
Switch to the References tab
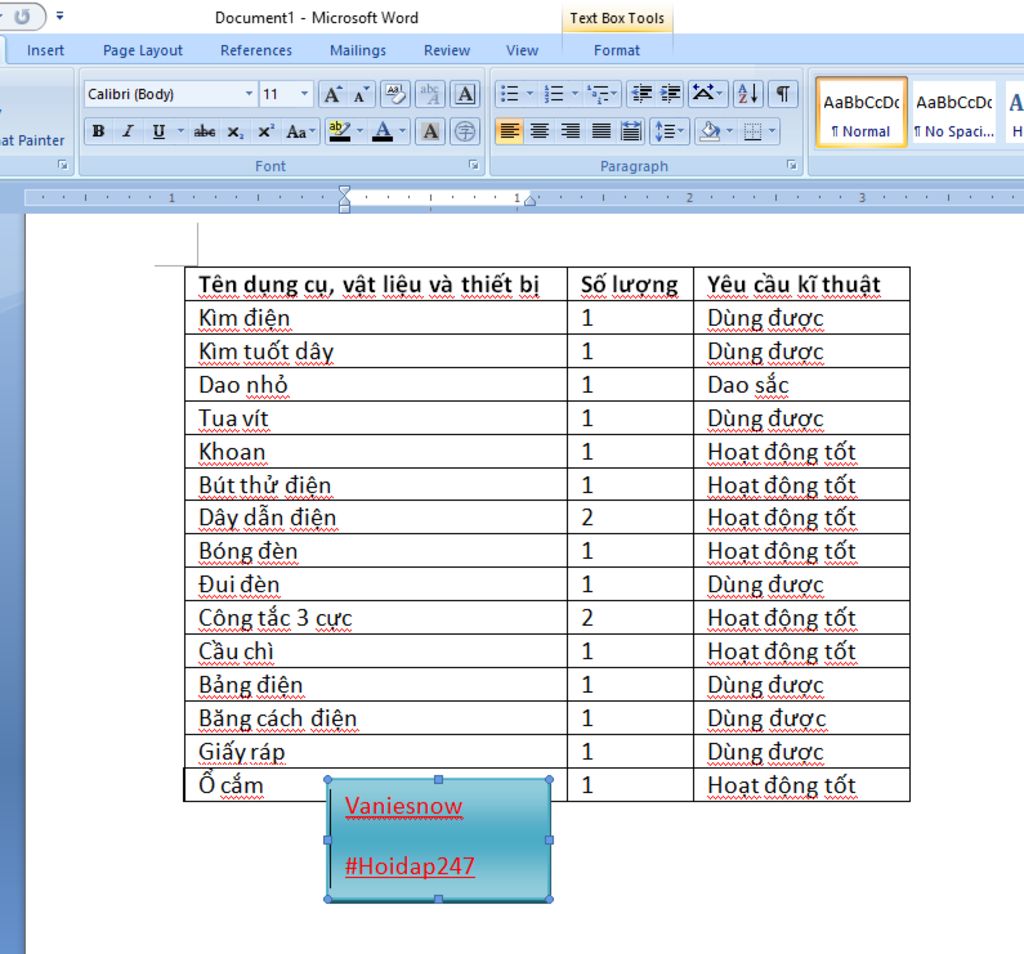(256, 50)
